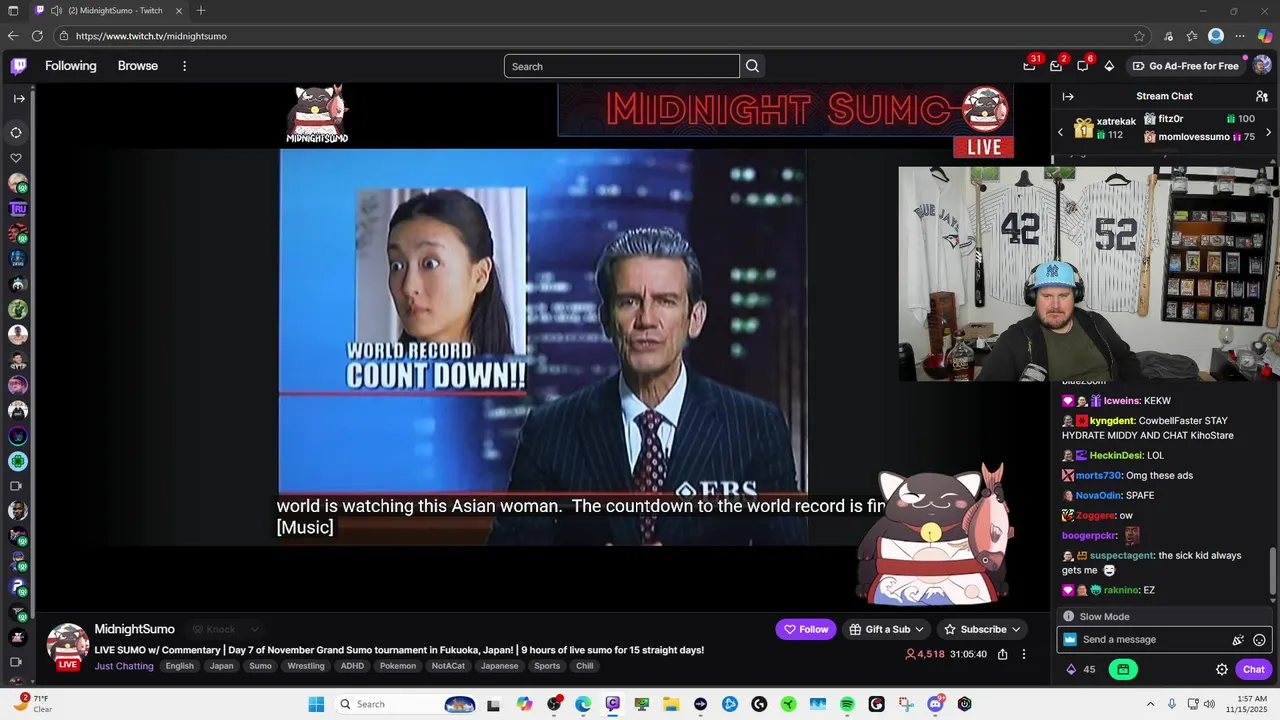
Task: Go back with the browser back arrow
Action: 13,36
